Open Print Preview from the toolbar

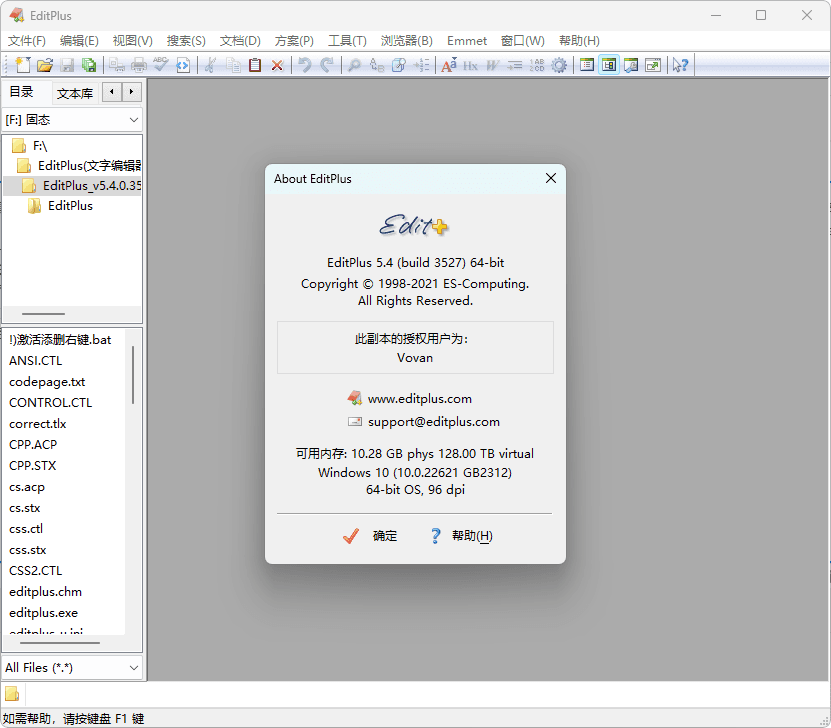(x=117, y=65)
